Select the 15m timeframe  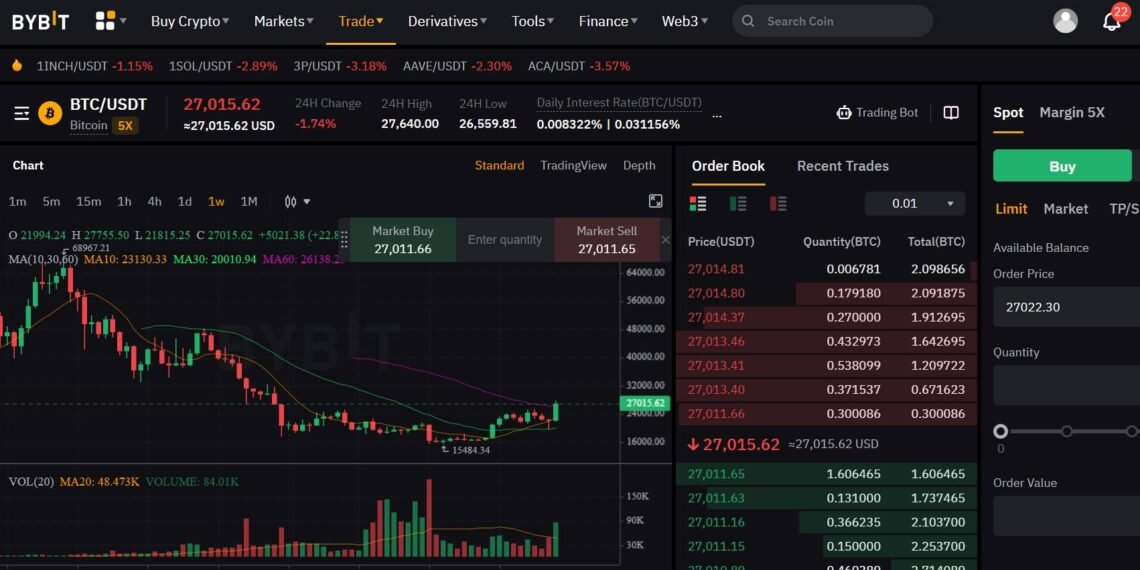[x=89, y=201]
